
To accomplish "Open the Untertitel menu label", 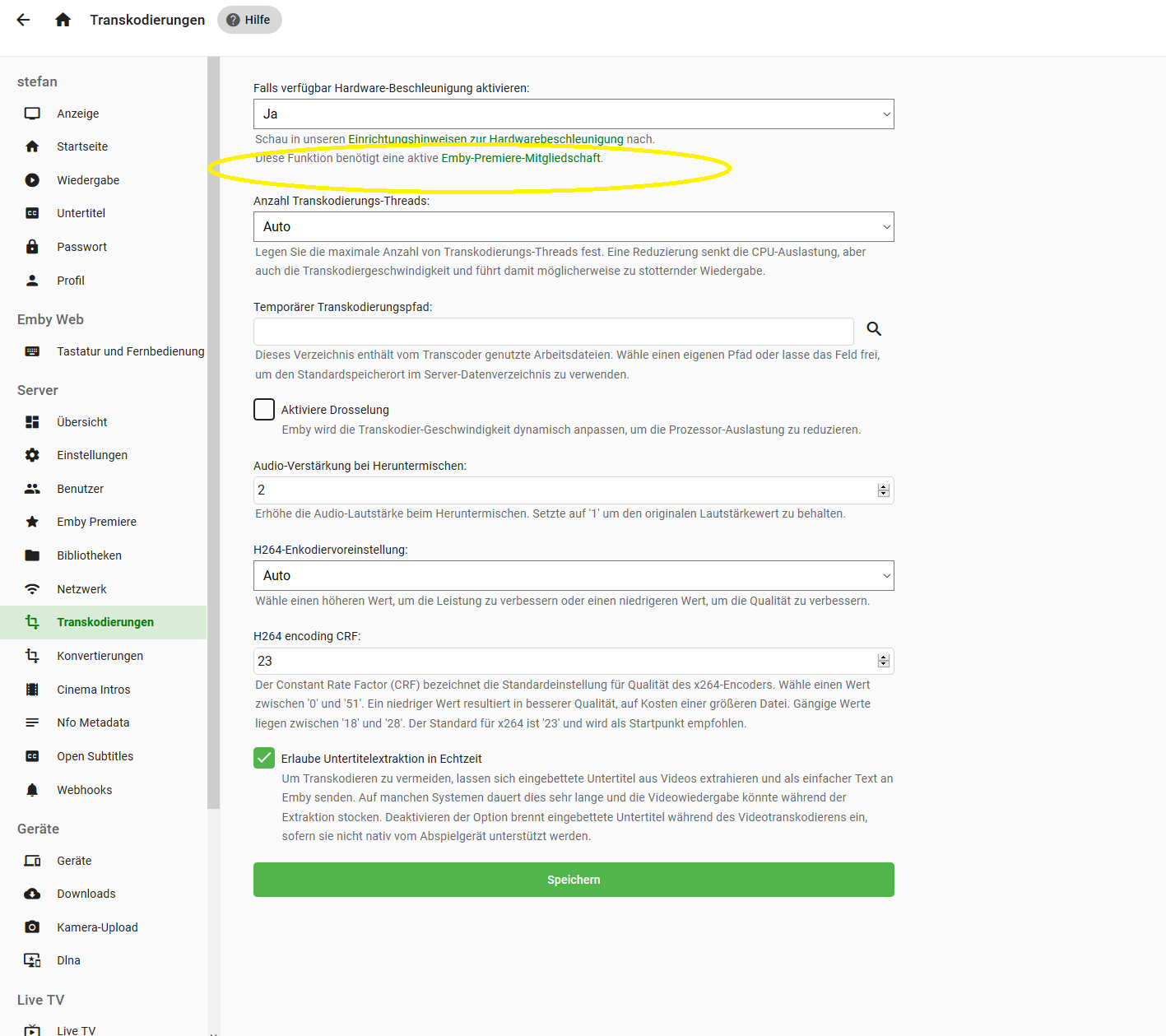I will click(x=81, y=213).
